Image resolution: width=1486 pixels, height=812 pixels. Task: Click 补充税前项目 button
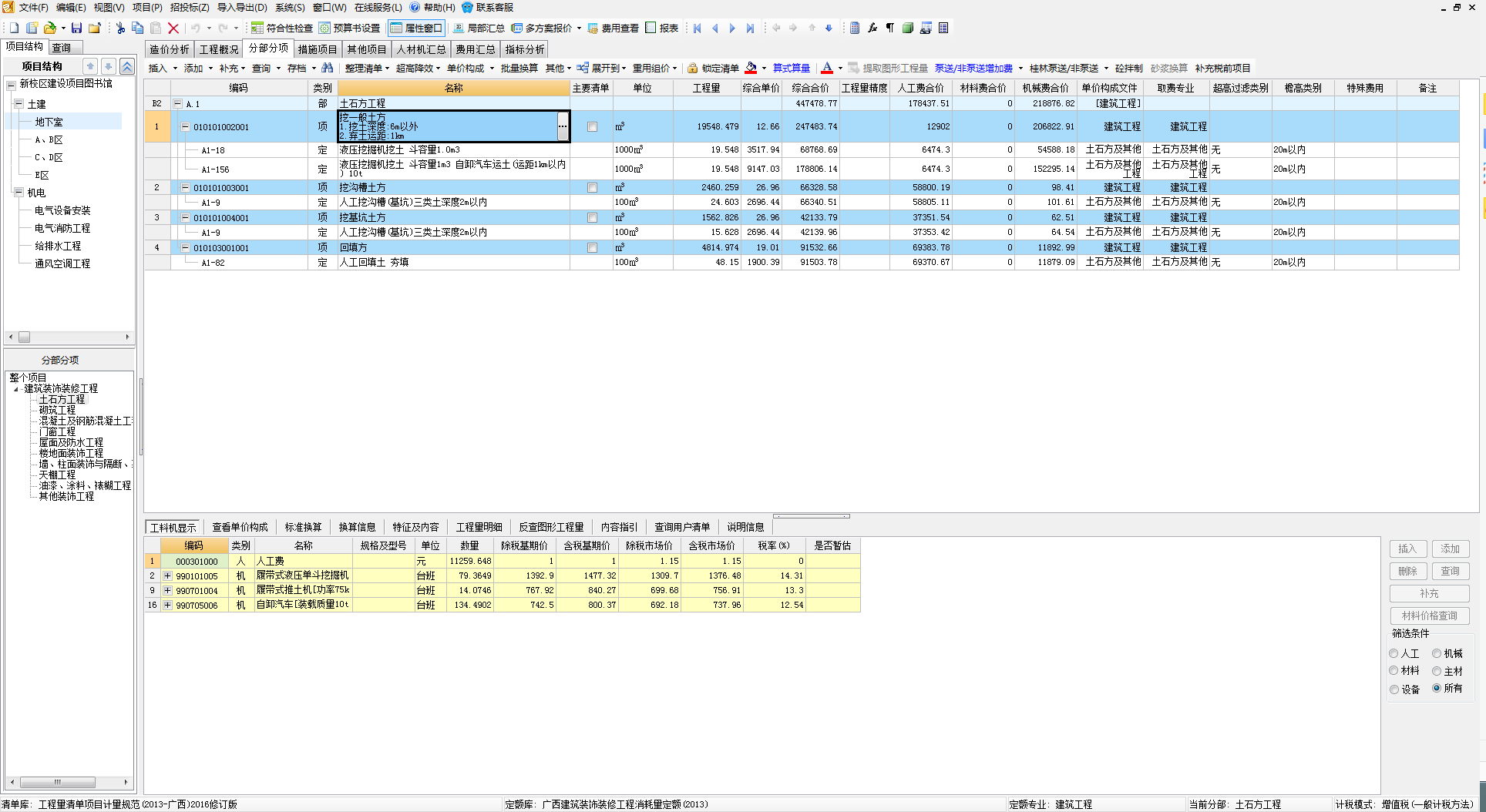pyautogui.click(x=1223, y=69)
